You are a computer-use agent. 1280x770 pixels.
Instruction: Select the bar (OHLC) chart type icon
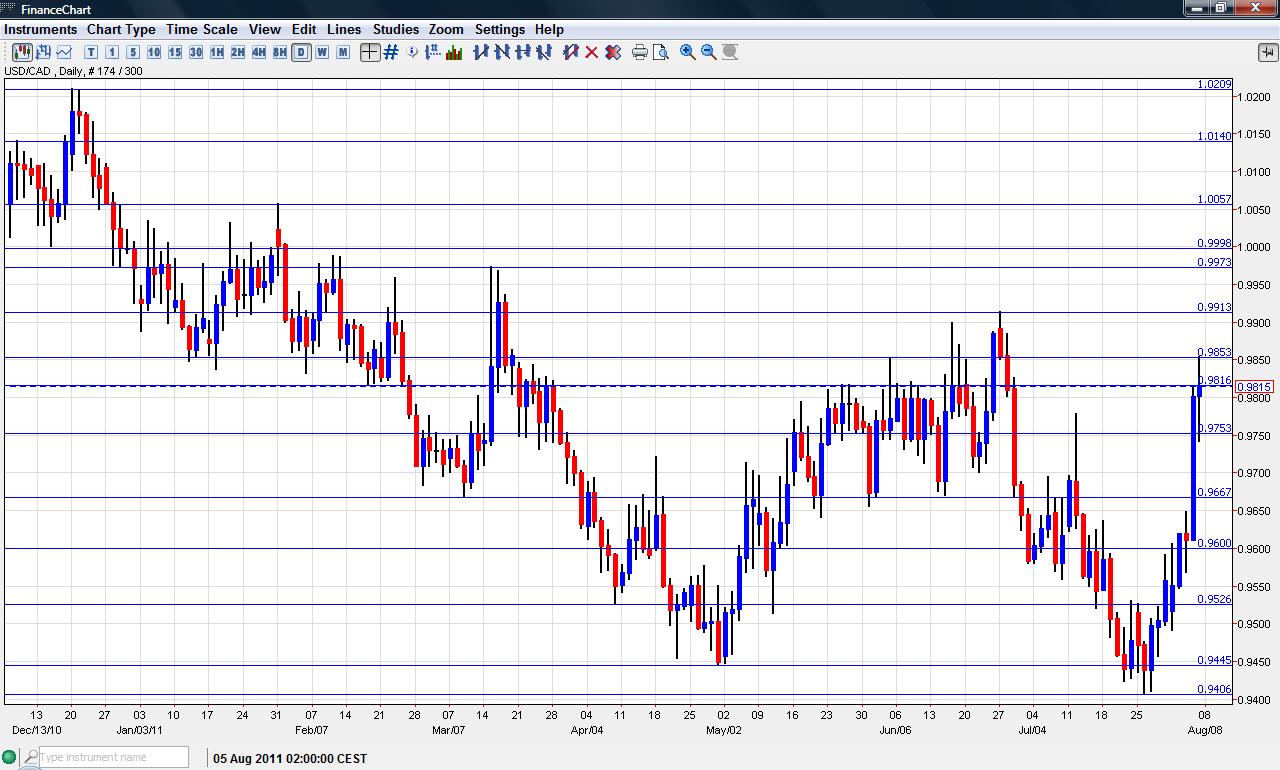[43, 52]
